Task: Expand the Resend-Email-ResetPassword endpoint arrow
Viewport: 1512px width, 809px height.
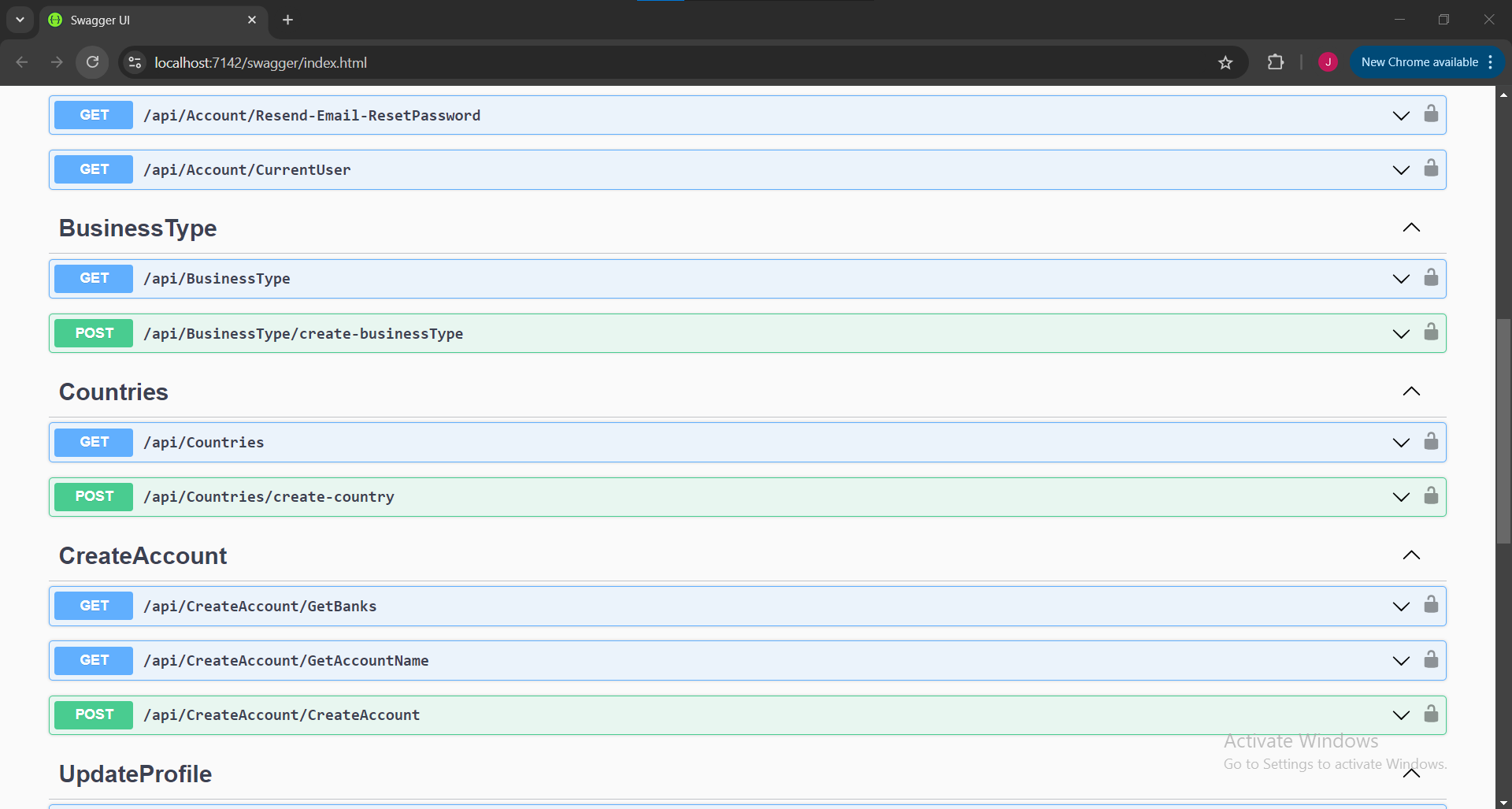Action: [x=1401, y=116]
